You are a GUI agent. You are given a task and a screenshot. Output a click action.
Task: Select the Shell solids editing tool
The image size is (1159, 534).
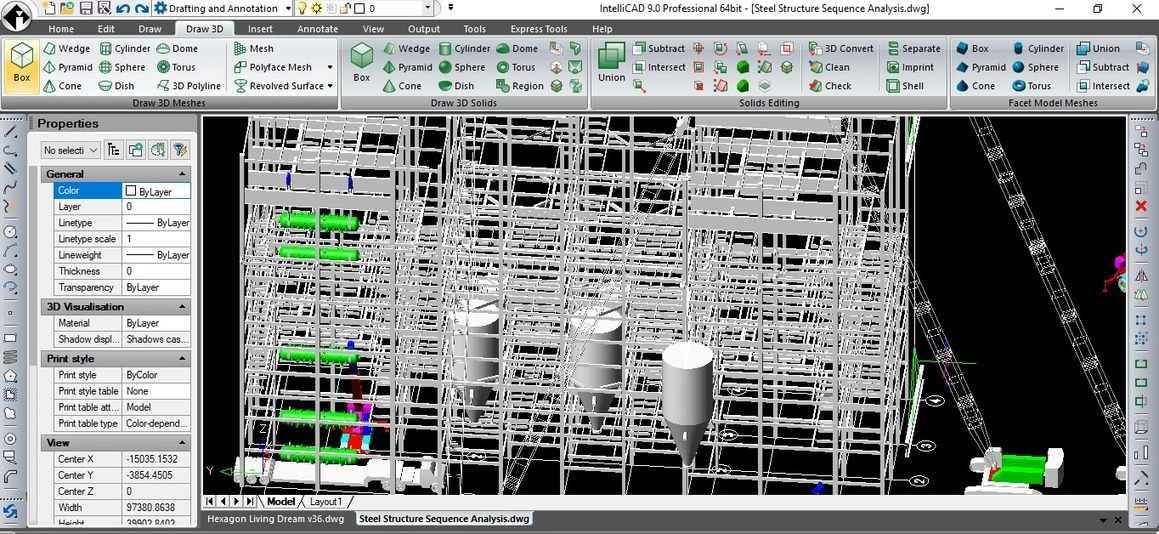[x=904, y=86]
